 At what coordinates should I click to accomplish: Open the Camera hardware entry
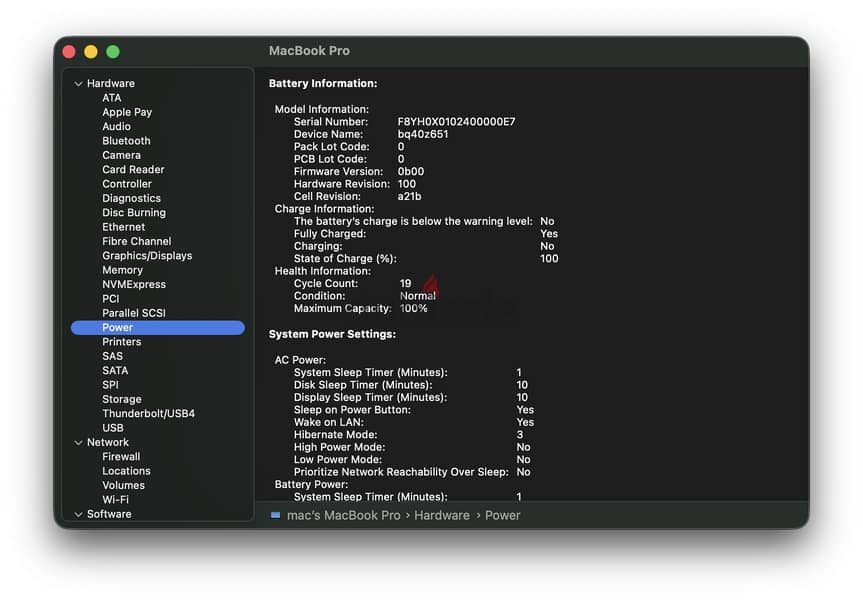tap(122, 155)
